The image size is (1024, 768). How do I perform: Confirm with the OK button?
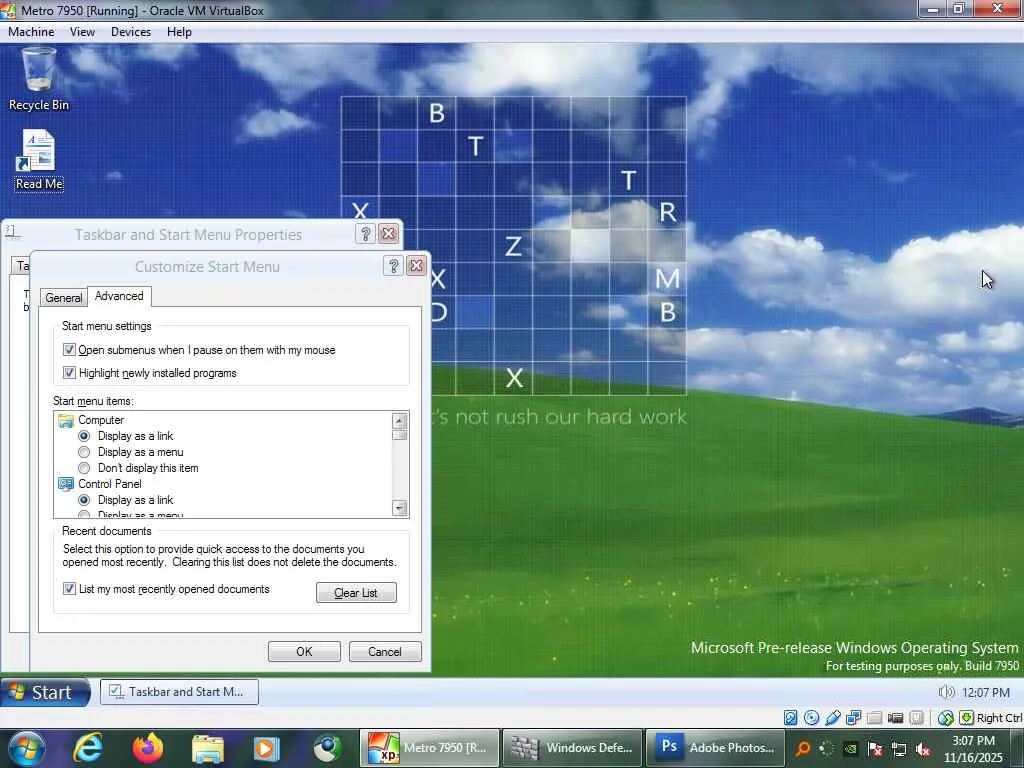click(304, 651)
